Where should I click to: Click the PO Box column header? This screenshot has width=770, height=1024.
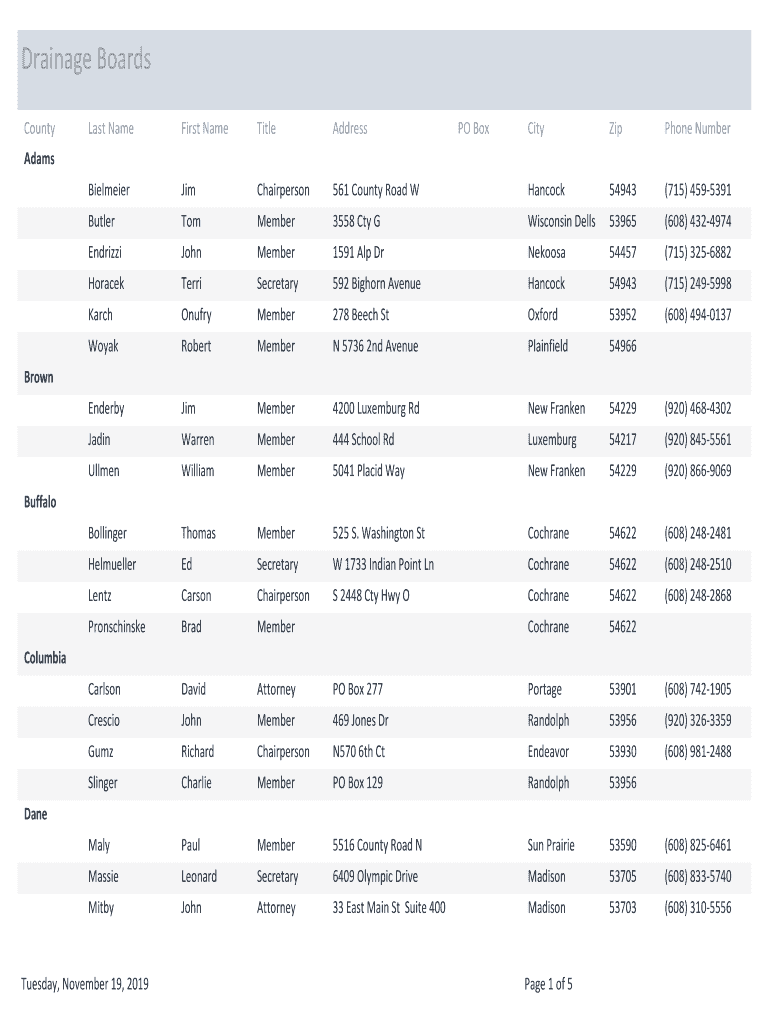[x=473, y=128]
